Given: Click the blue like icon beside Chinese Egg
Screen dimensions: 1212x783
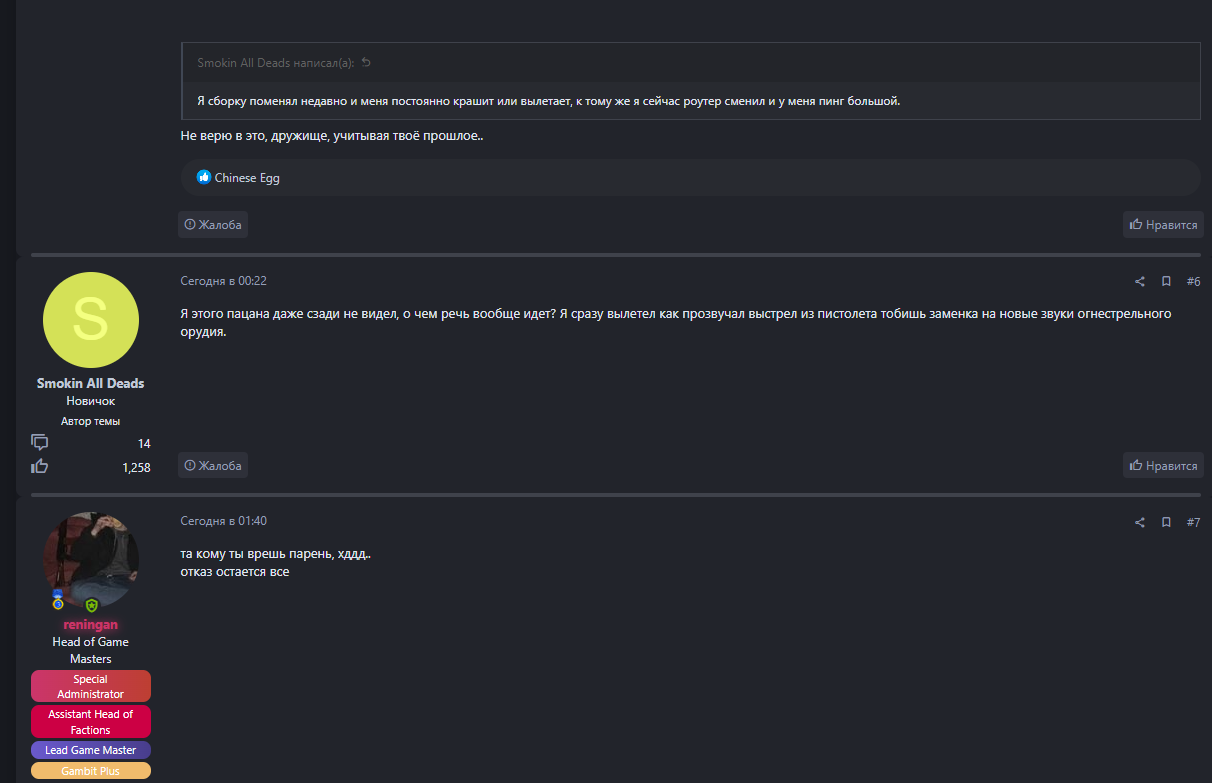Looking at the screenshot, I should point(204,178).
